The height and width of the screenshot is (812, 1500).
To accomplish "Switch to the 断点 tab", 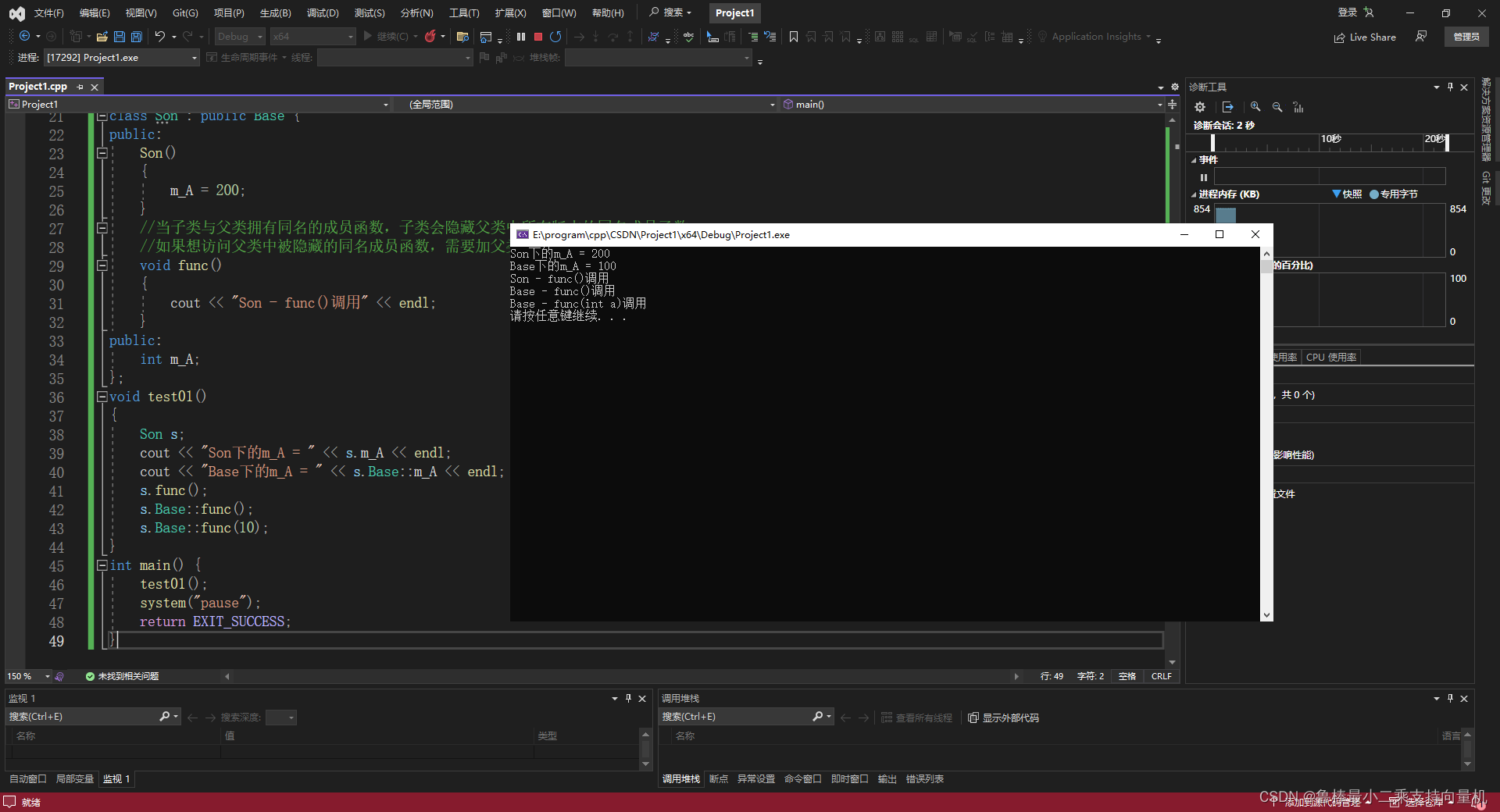I will point(718,779).
